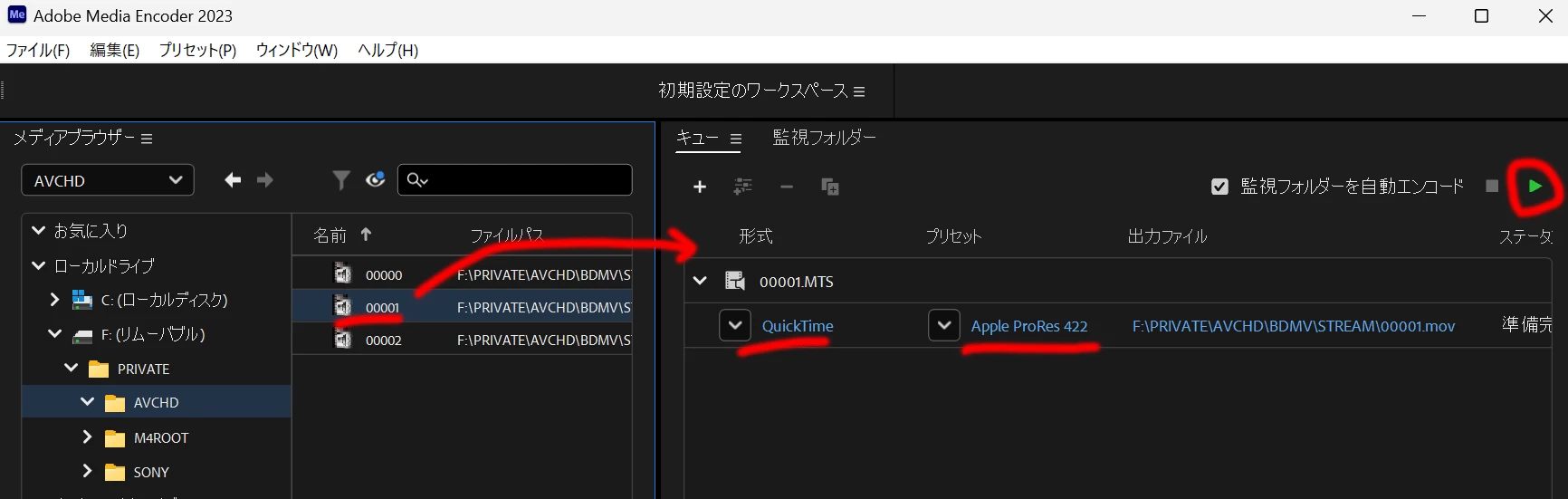Screen dimensions: 1568x499
Task: Click the search magnifier icon
Action: tap(417, 180)
